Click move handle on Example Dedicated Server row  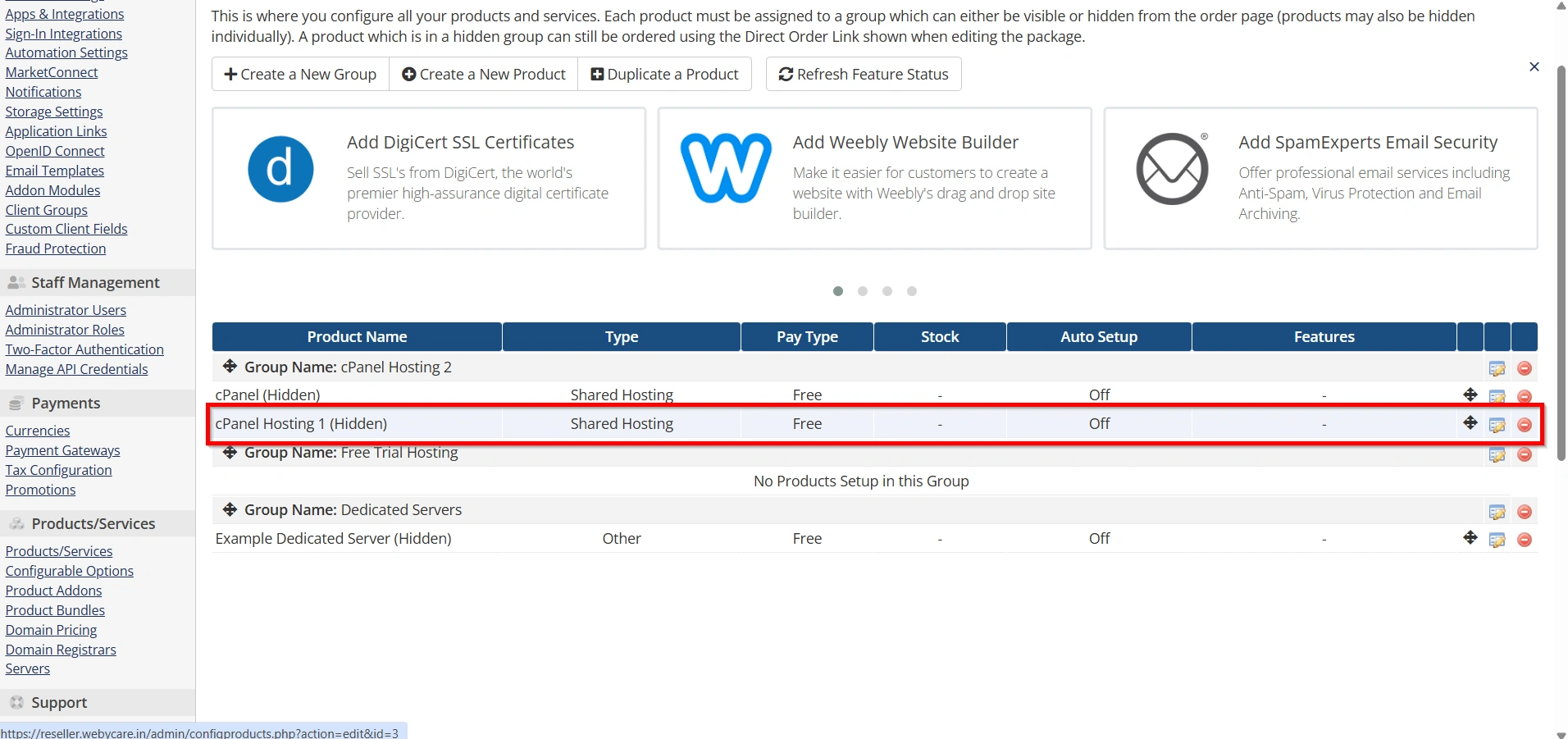pos(1470,537)
